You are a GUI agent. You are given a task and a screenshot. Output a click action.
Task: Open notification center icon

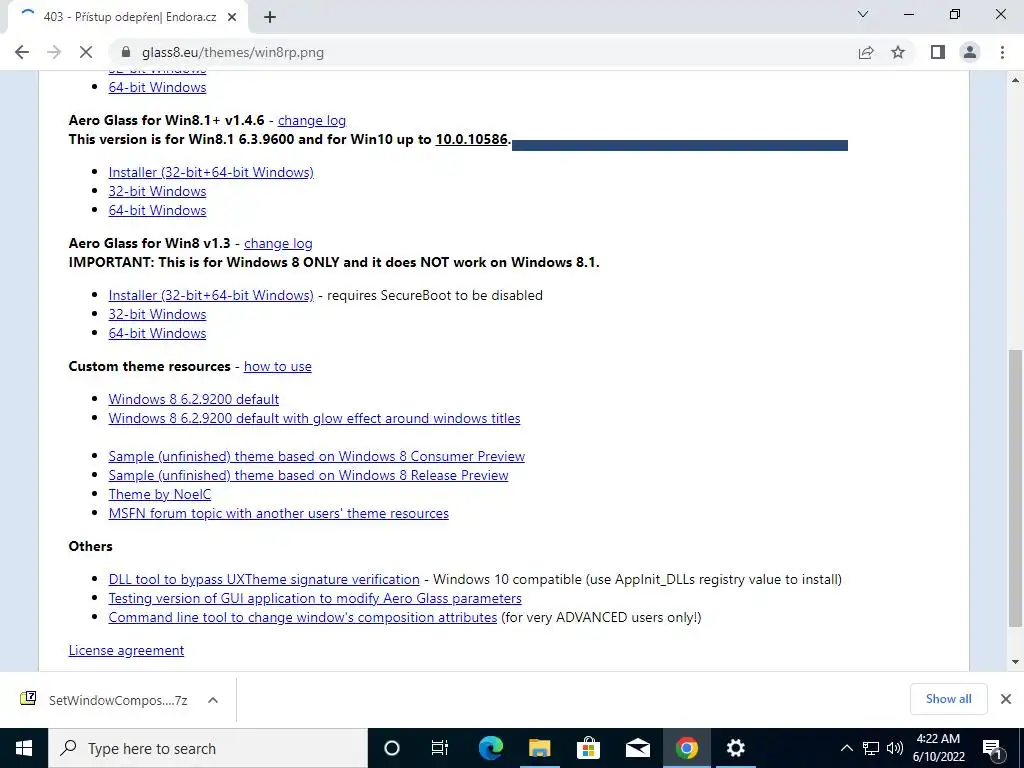pos(991,748)
